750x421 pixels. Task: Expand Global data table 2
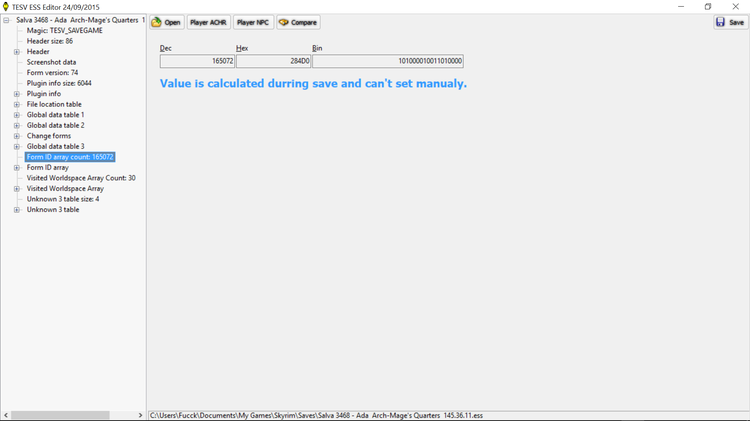click(17, 125)
